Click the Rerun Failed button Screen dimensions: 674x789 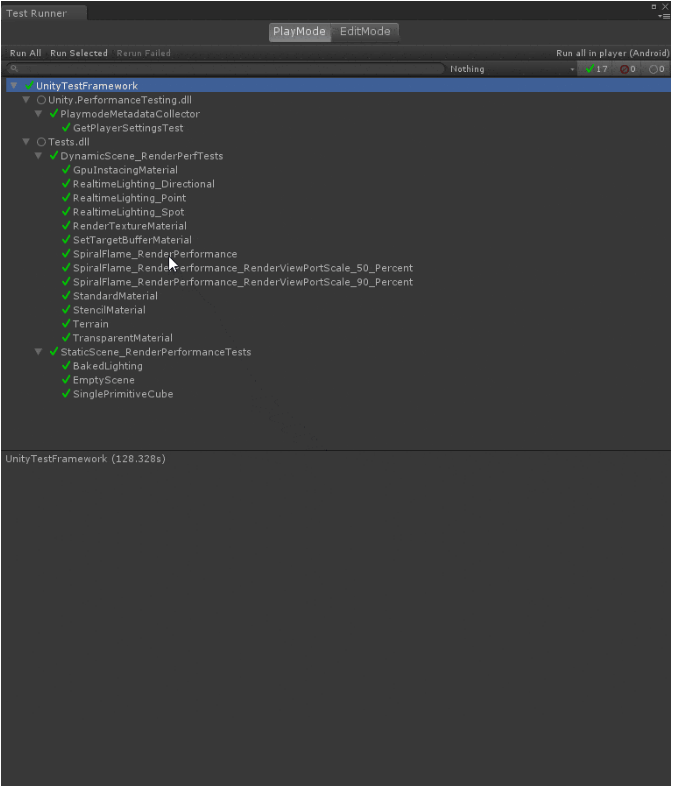pos(144,53)
